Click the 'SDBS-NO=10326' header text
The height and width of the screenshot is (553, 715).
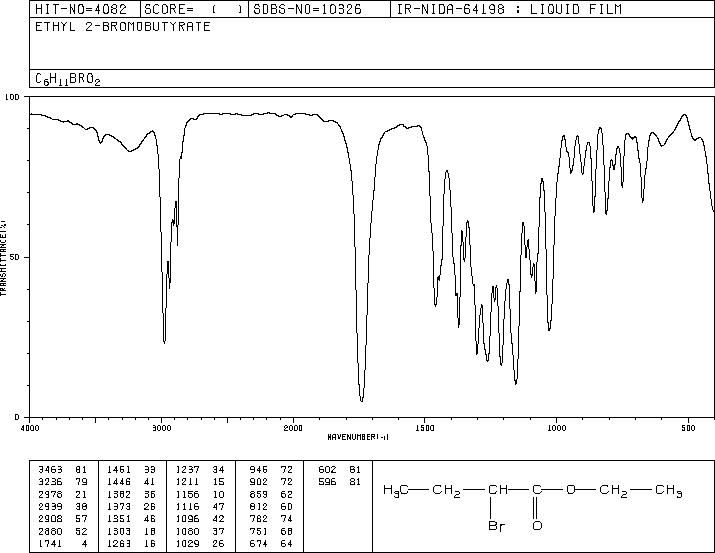(307, 9)
